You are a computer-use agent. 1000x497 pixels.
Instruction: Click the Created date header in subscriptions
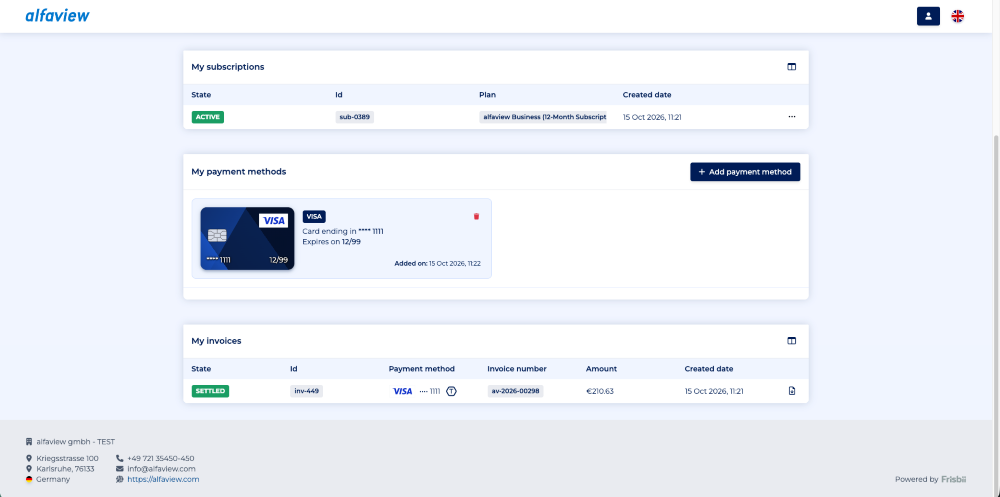(x=647, y=94)
